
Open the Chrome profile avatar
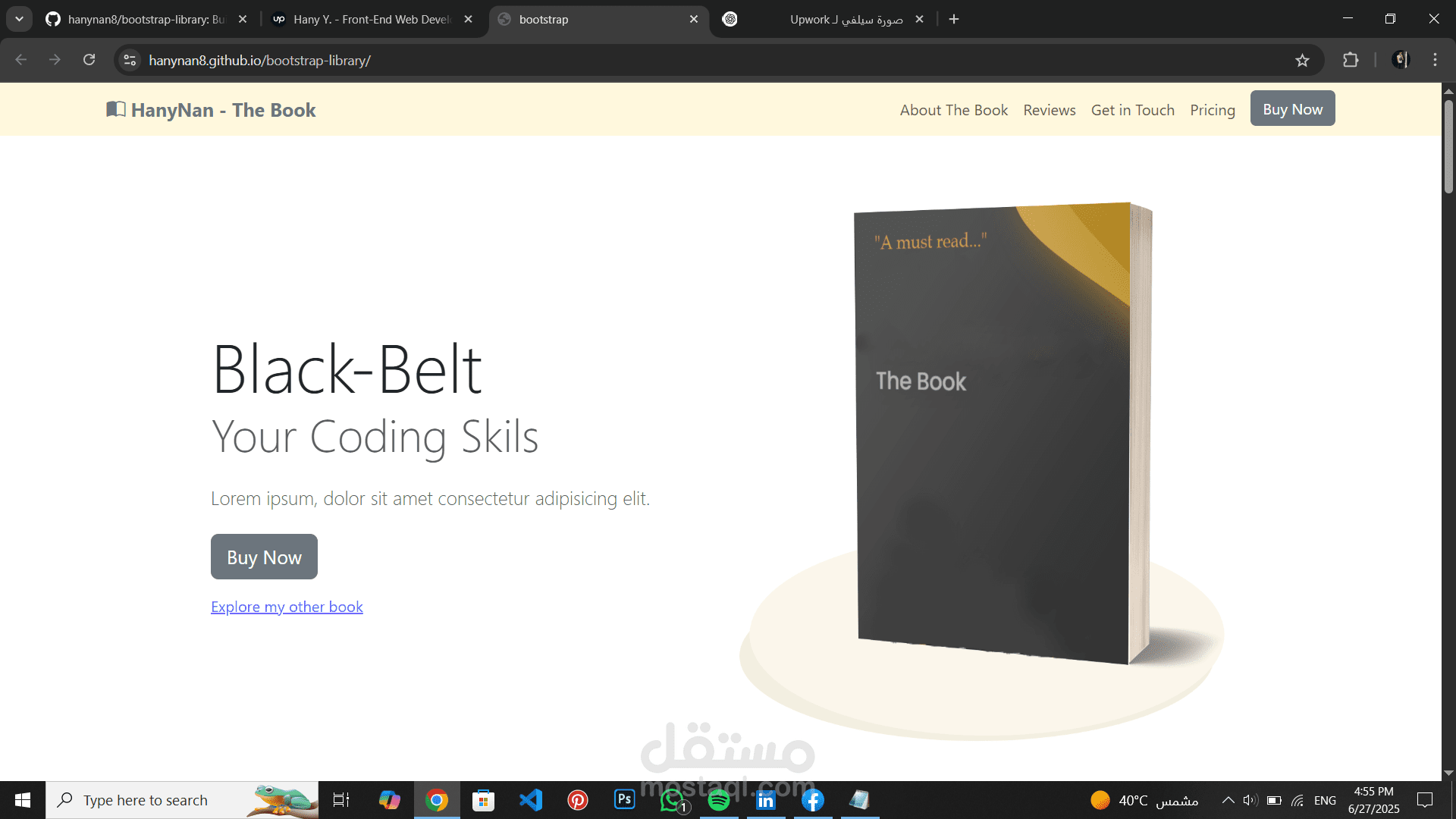1399,60
